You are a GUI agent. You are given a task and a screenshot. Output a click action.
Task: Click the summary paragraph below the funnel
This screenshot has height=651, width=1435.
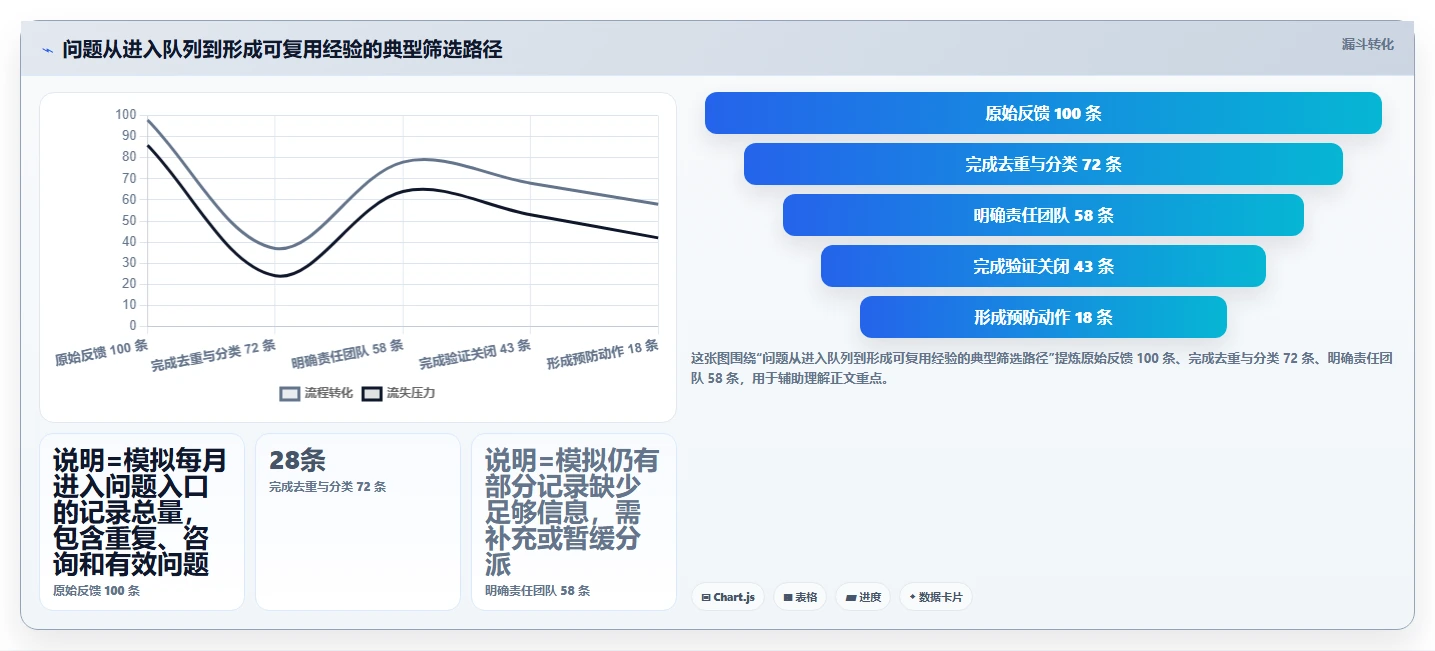point(1042,368)
